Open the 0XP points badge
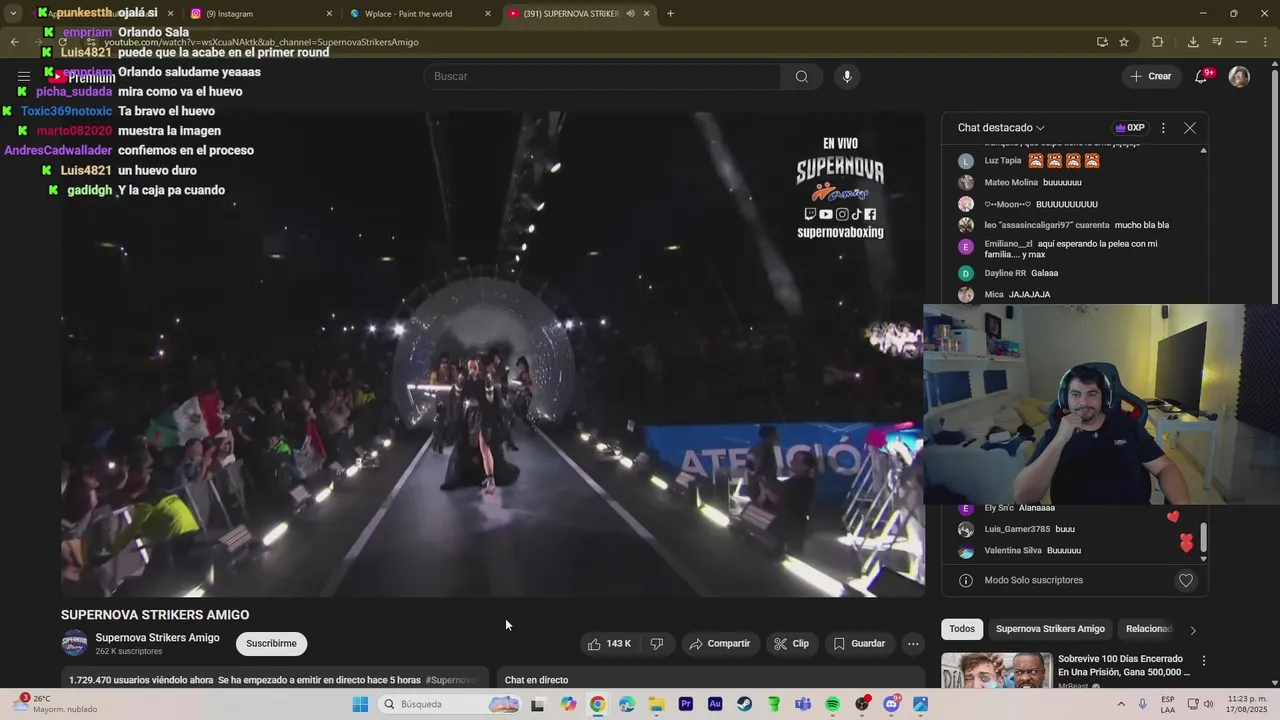 pos(1130,128)
